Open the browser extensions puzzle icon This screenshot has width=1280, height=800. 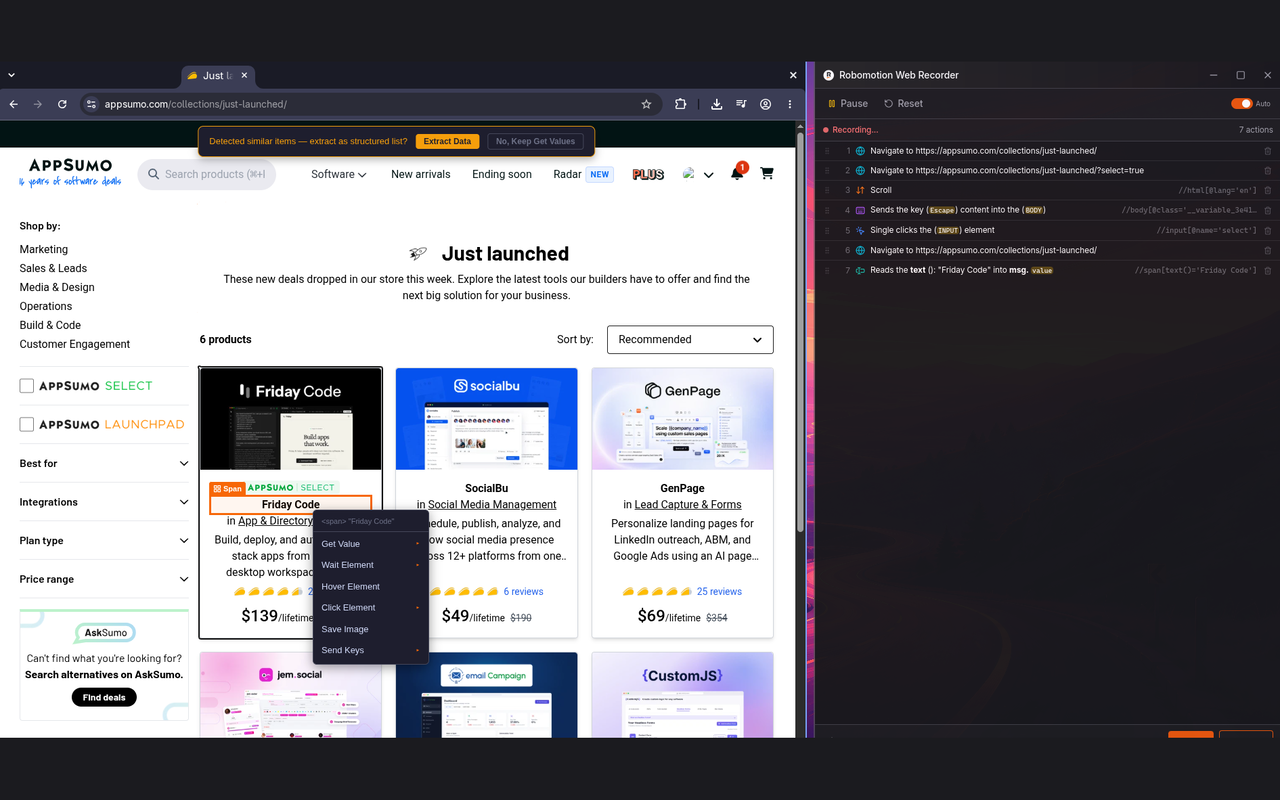680,104
